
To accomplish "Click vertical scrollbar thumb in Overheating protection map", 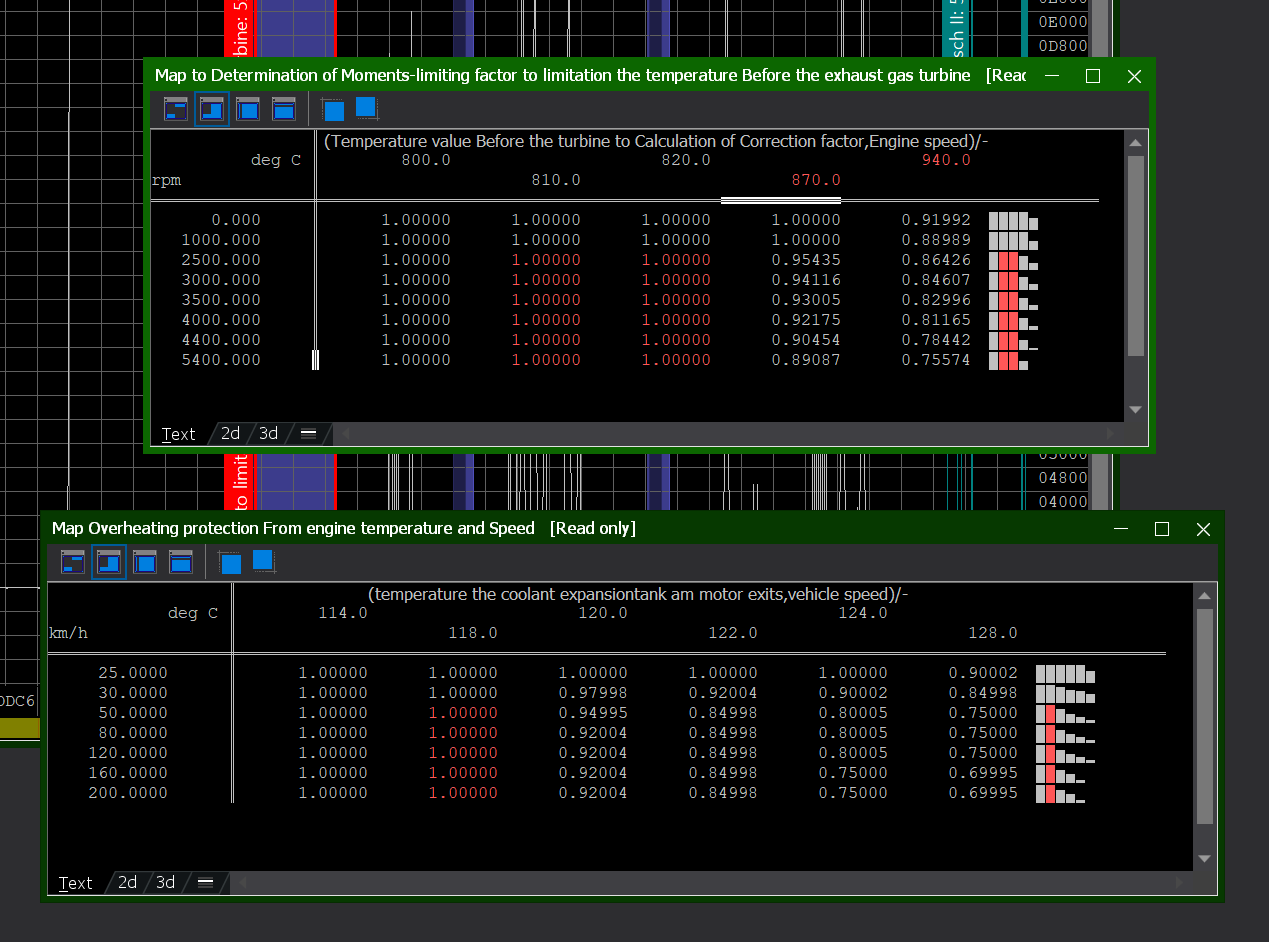I will (1205, 716).
